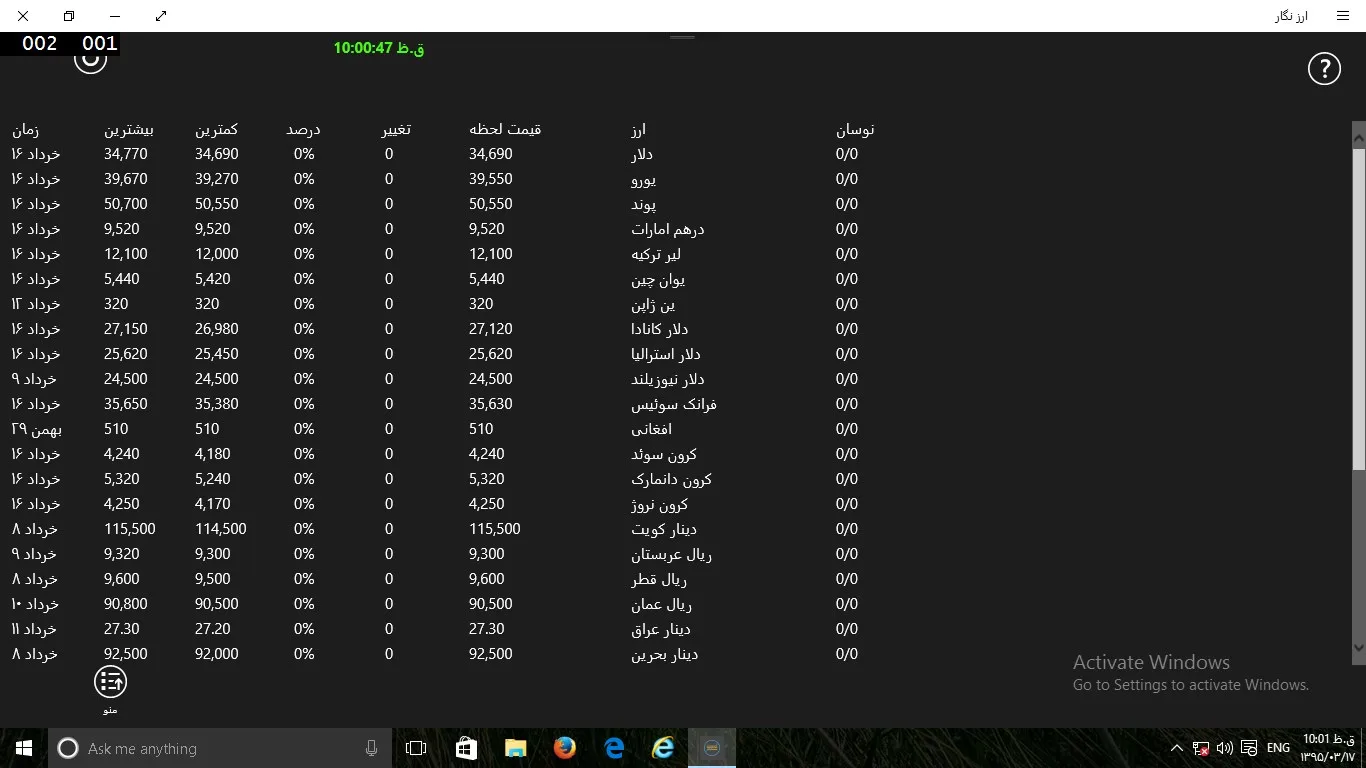Open the Windows Start menu
The height and width of the screenshot is (768, 1366).
click(x=24, y=748)
